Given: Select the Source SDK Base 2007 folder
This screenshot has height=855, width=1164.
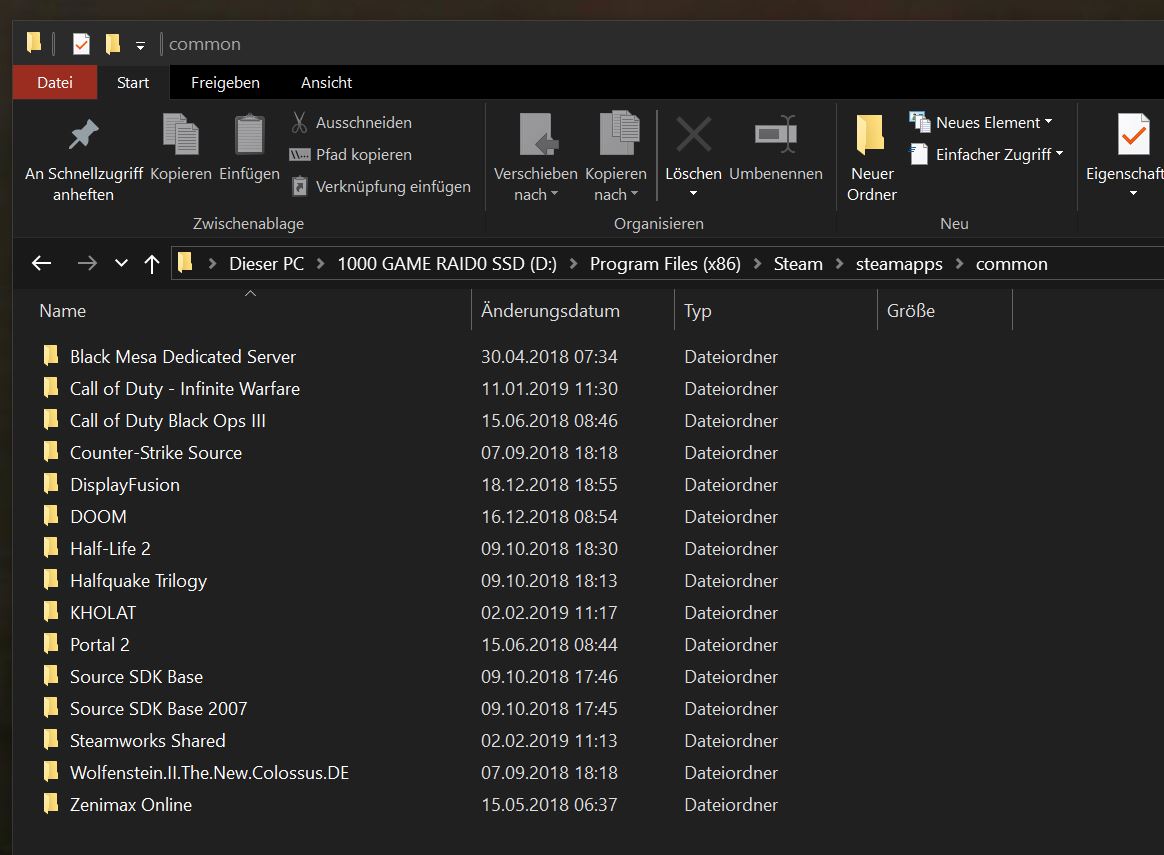Looking at the screenshot, I should click(158, 709).
